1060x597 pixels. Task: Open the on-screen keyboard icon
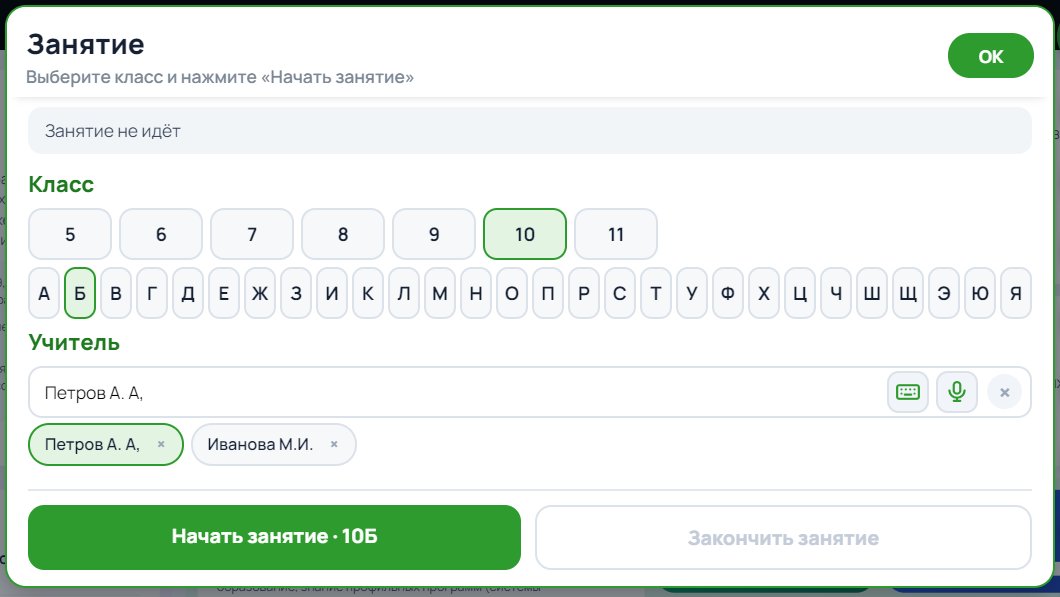click(x=907, y=392)
